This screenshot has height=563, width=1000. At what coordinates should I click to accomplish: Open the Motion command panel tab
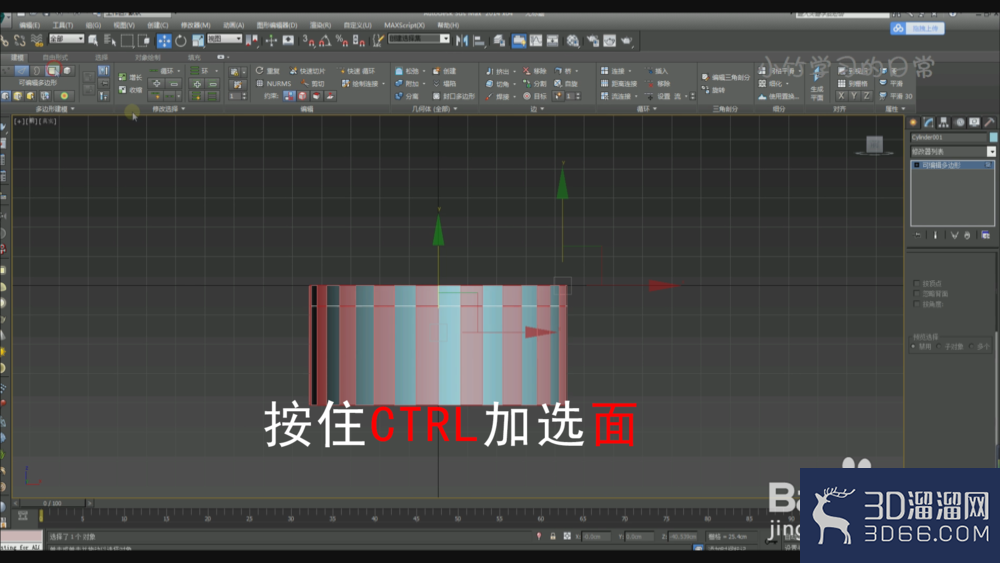click(x=959, y=122)
